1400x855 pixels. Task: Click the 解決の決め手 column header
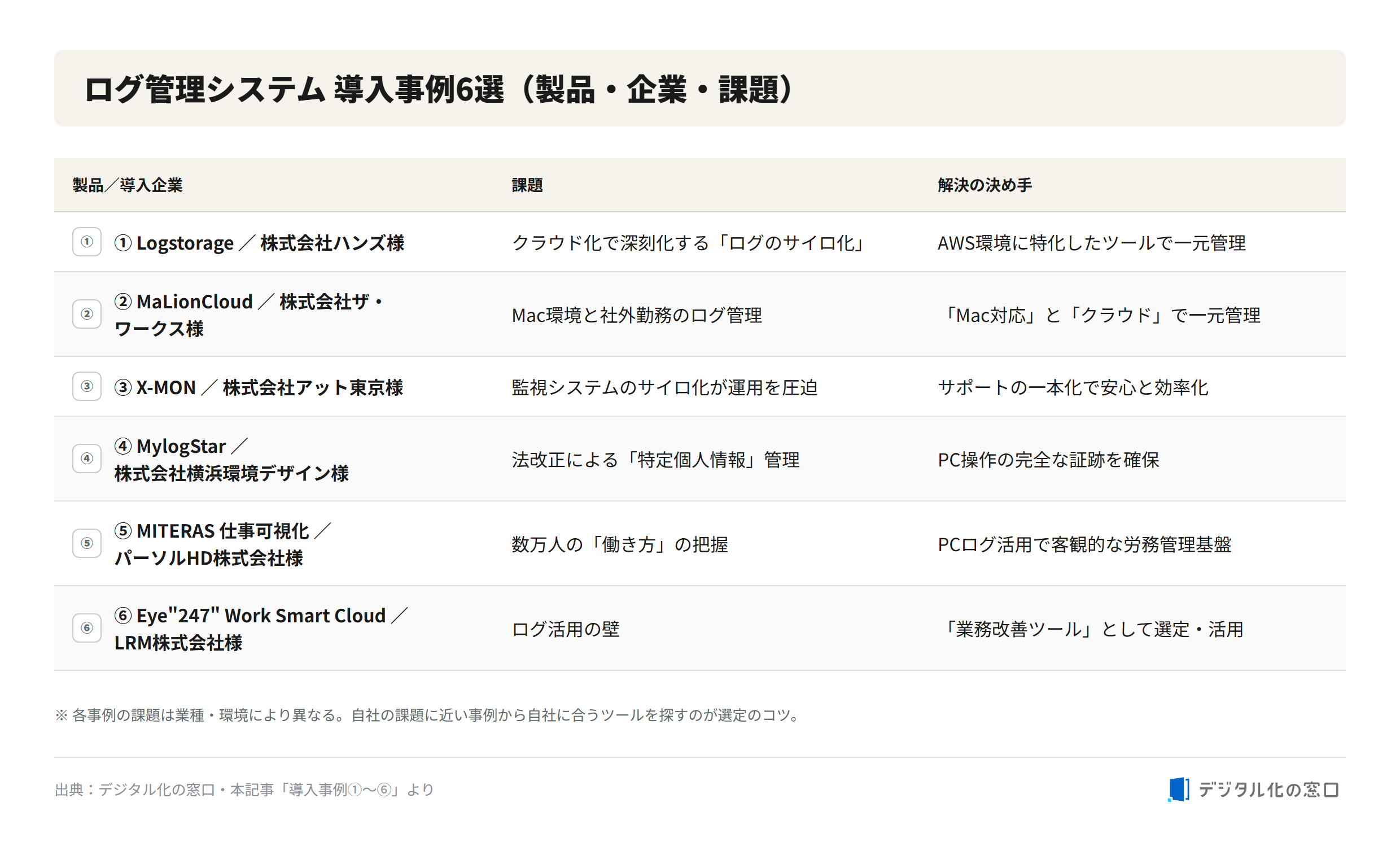click(x=985, y=185)
